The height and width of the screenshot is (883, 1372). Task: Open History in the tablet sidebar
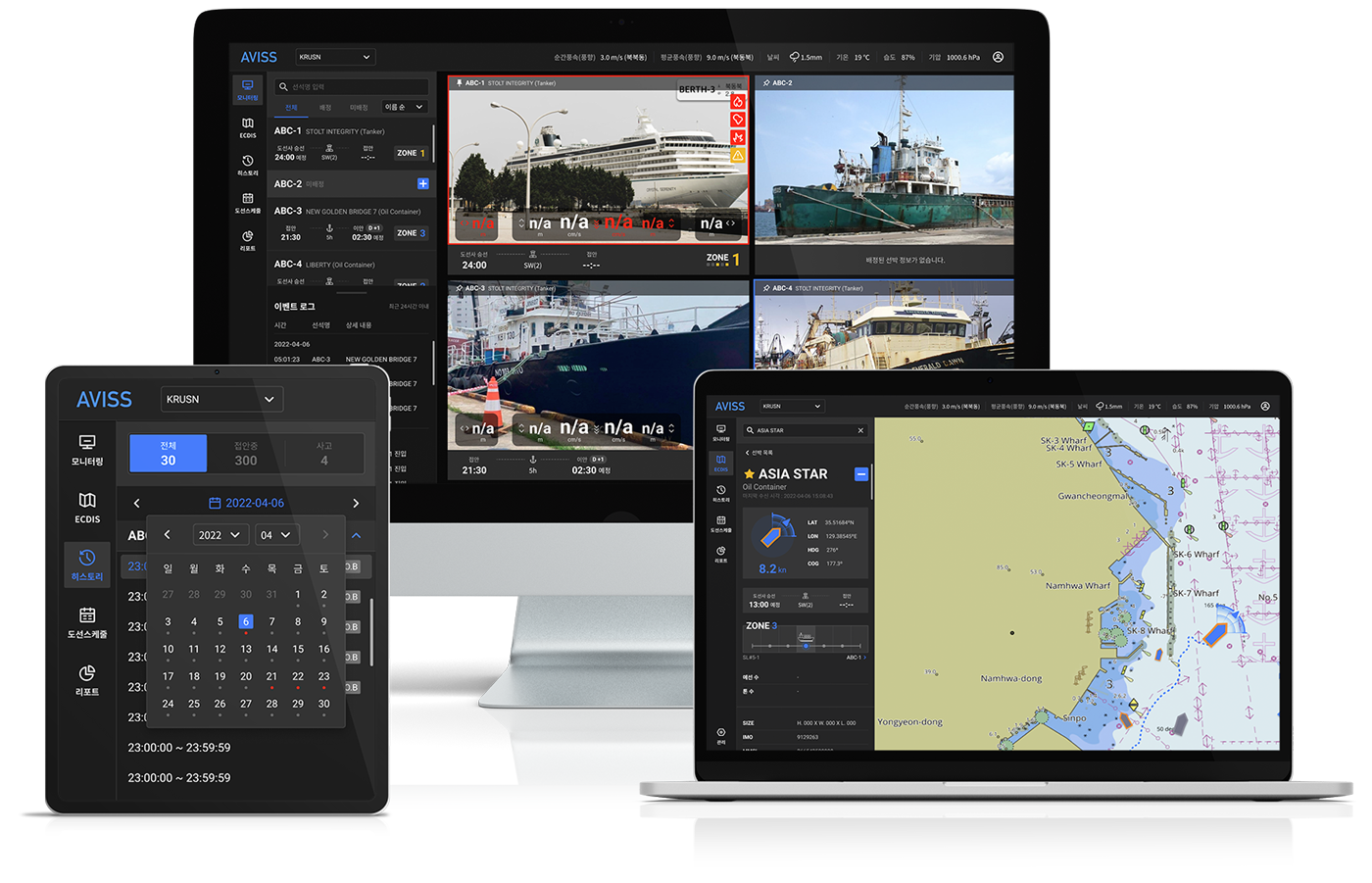click(x=87, y=565)
